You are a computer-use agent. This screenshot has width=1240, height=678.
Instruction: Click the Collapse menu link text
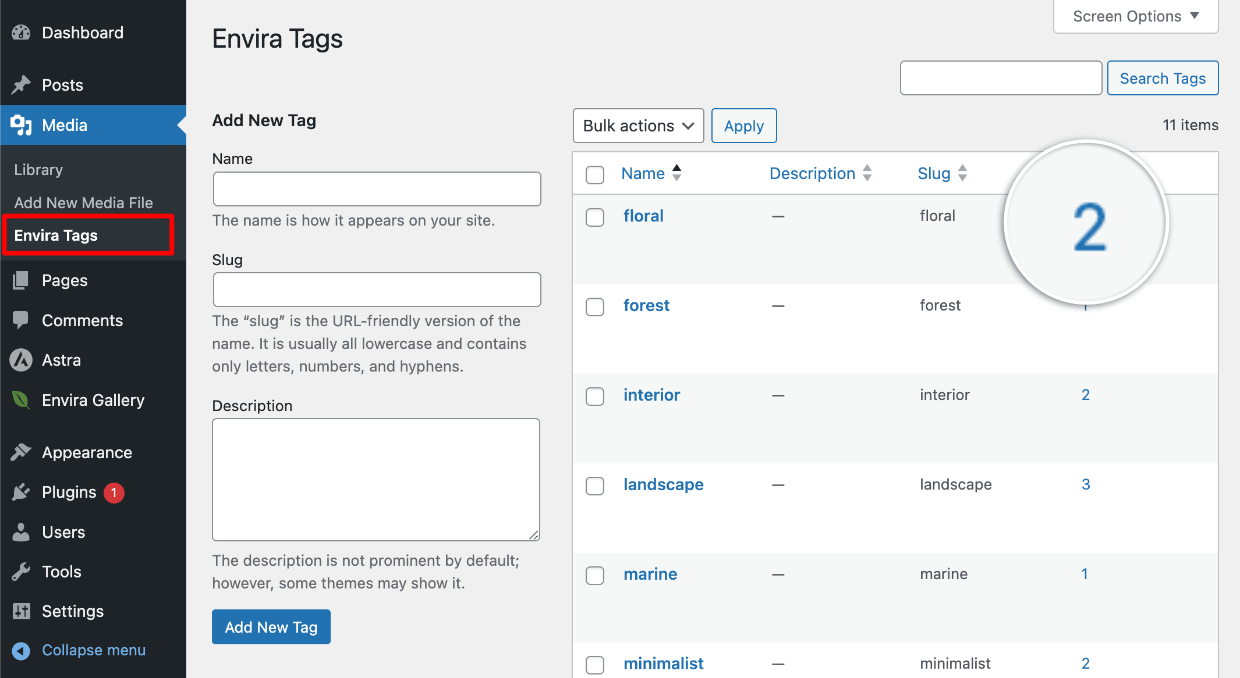pyautogui.click(x=94, y=650)
